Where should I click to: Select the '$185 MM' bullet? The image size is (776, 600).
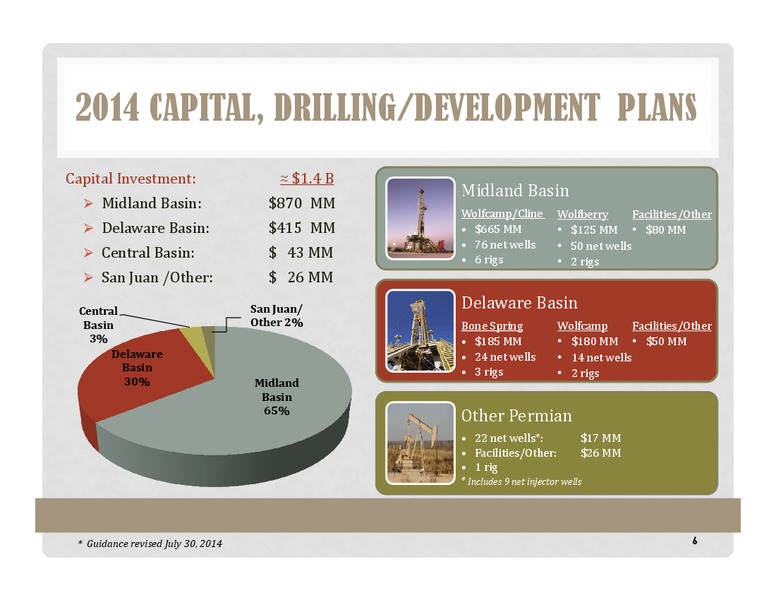498,341
